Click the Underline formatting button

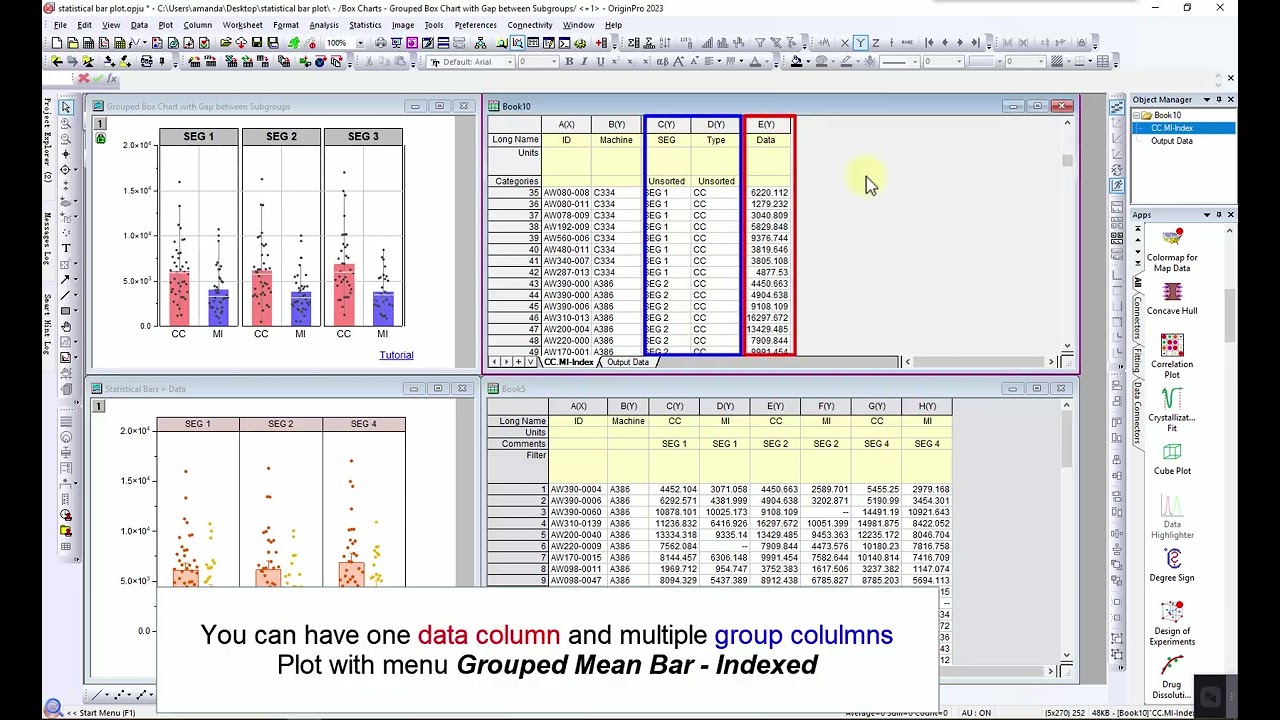(x=600, y=62)
